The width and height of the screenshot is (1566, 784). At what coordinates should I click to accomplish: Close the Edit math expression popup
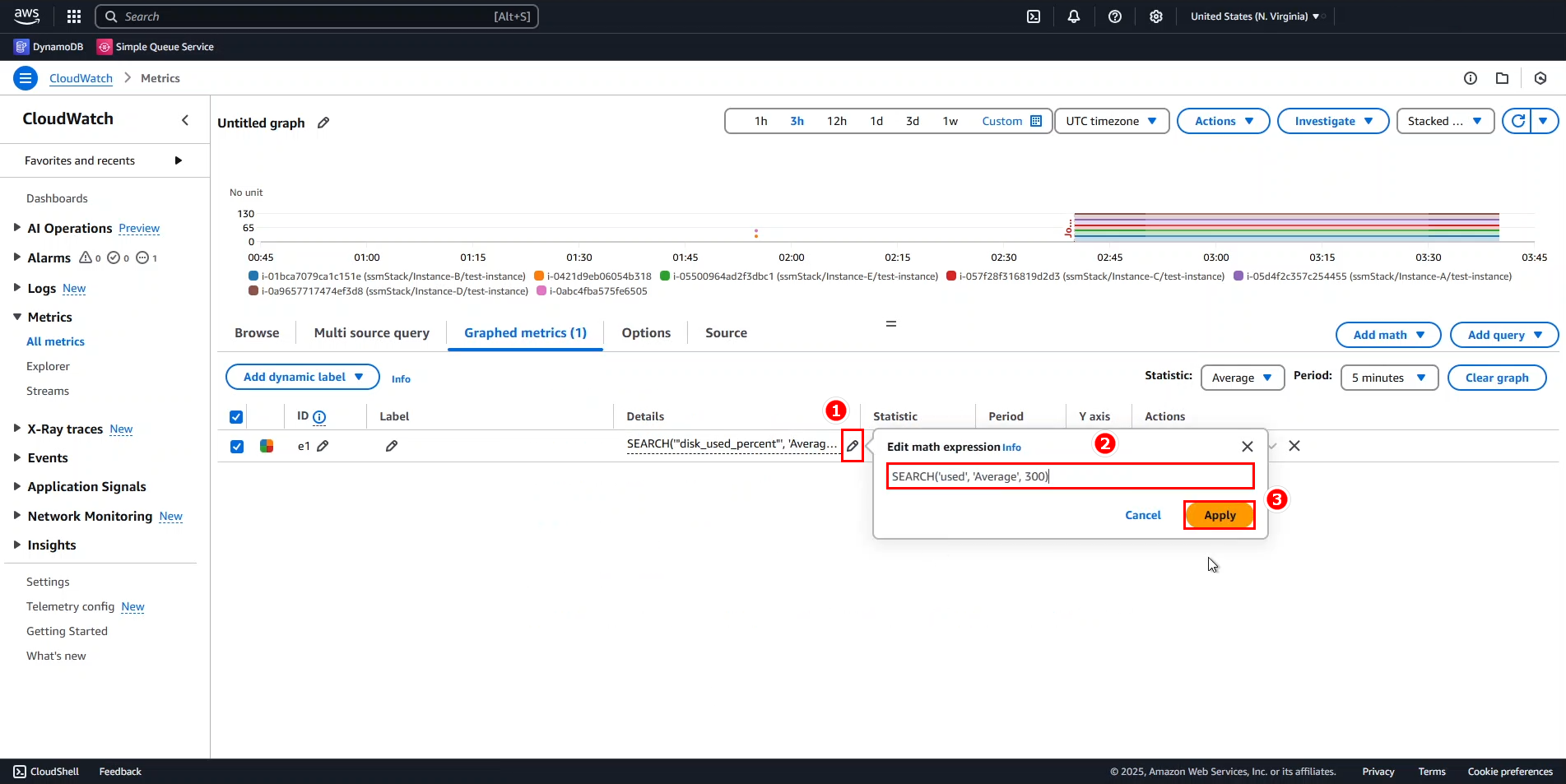point(1247,447)
